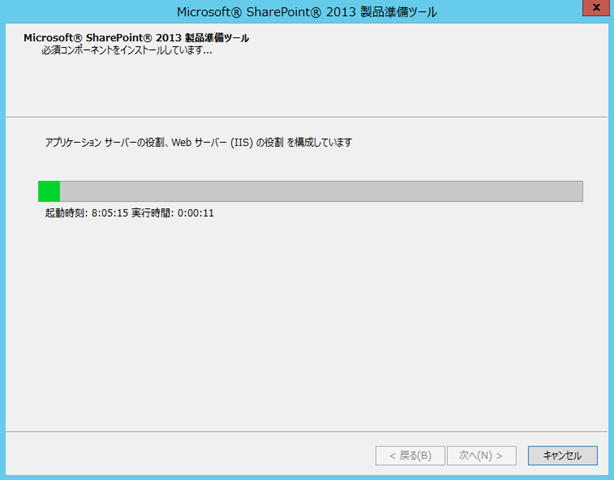
Task: Click the 起動時刻 8:05:15 実行時間 text
Action: click(130, 213)
